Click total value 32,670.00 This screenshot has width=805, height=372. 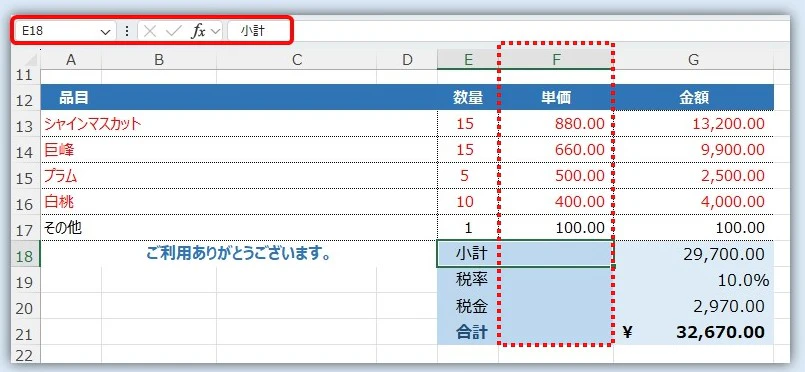coord(693,332)
